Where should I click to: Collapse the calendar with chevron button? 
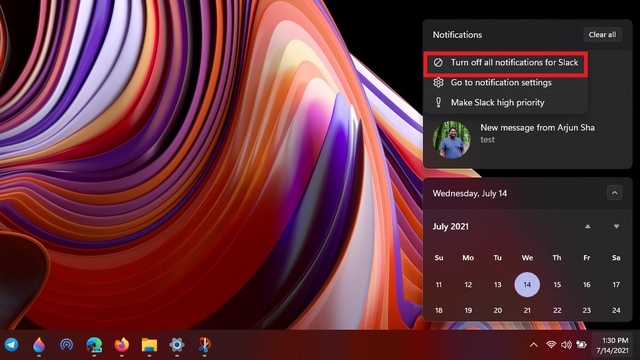coord(614,193)
